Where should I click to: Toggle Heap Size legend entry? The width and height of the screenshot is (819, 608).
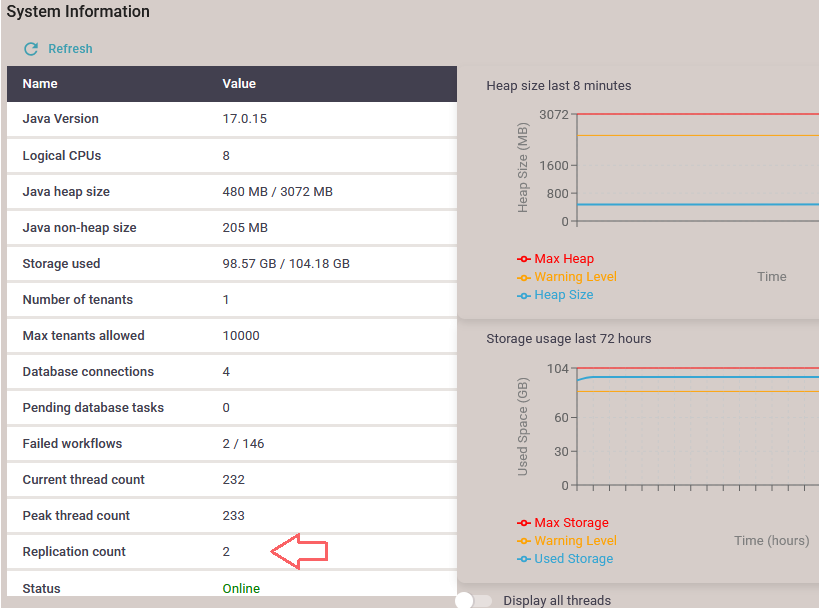point(555,295)
